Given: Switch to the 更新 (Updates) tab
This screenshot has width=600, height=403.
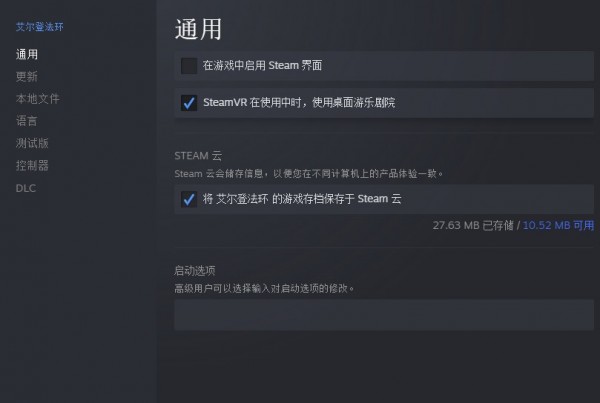Looking at the screenshot, I should (x=27, y=76).
